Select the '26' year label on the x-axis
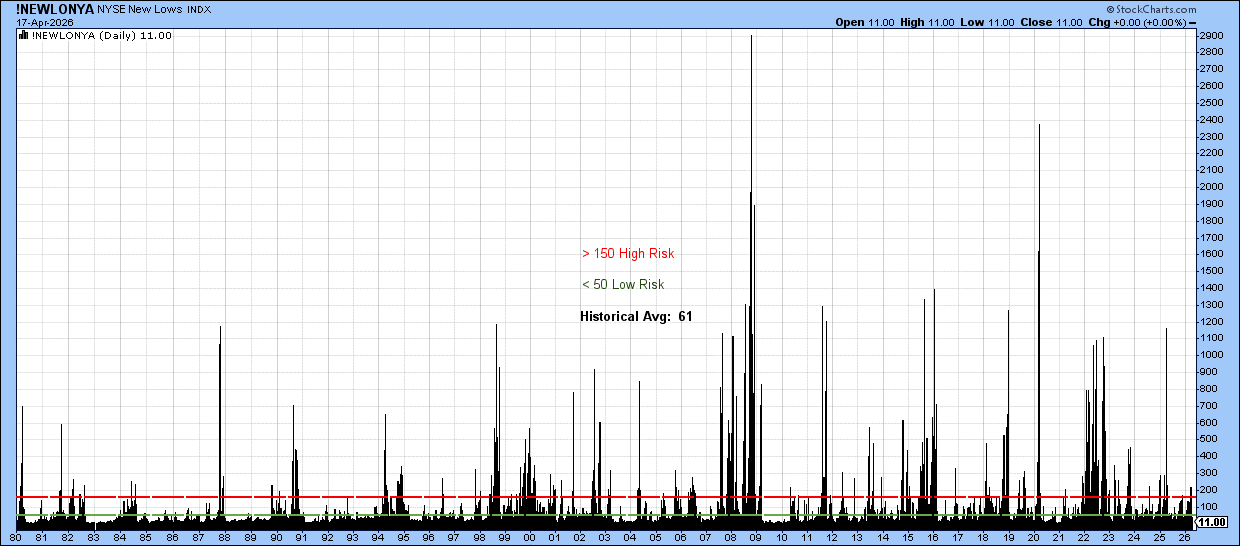 tap(1185, 537)
